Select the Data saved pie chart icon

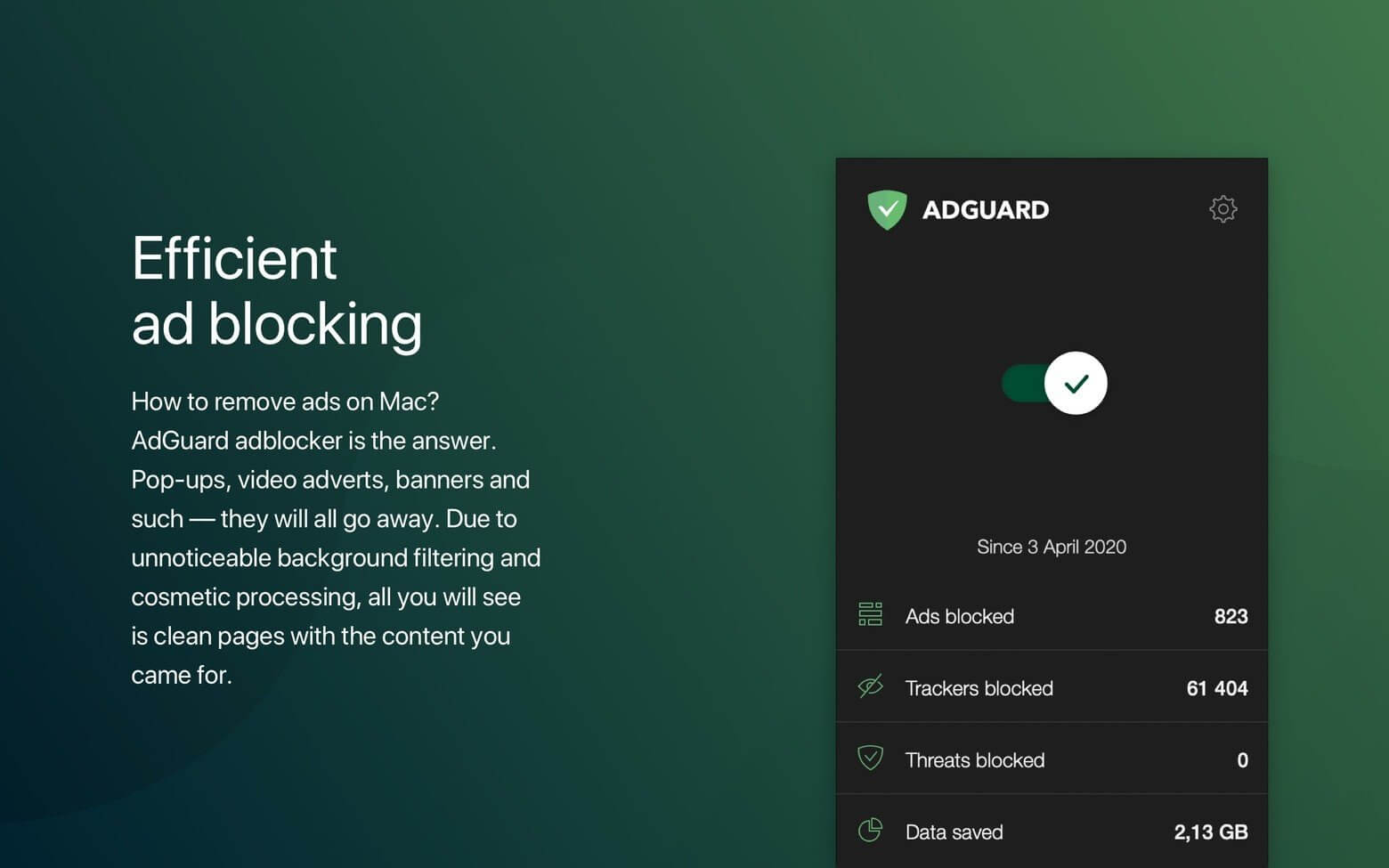click(x=870, y=831)
